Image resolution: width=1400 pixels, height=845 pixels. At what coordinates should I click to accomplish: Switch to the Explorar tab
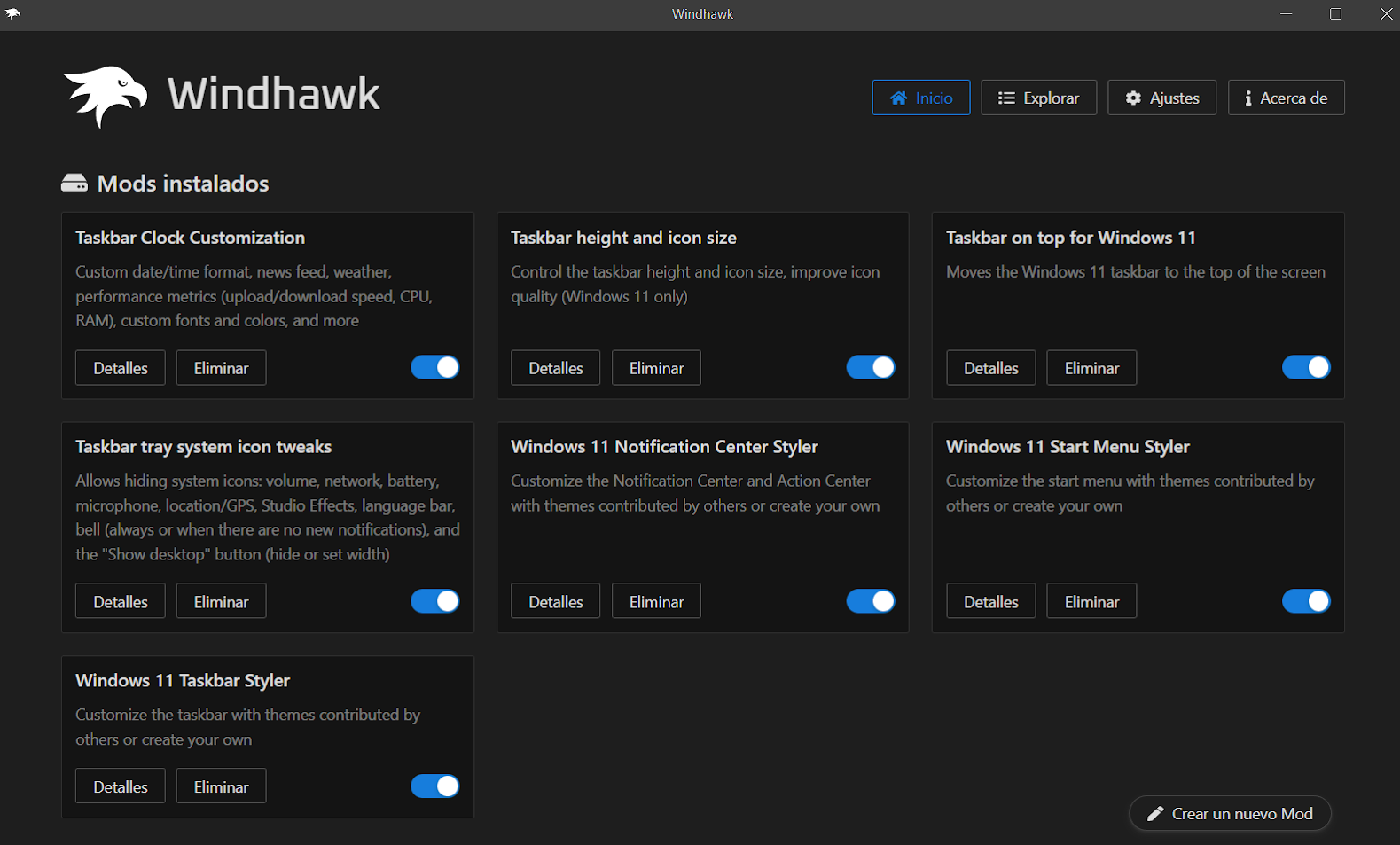1038,98
